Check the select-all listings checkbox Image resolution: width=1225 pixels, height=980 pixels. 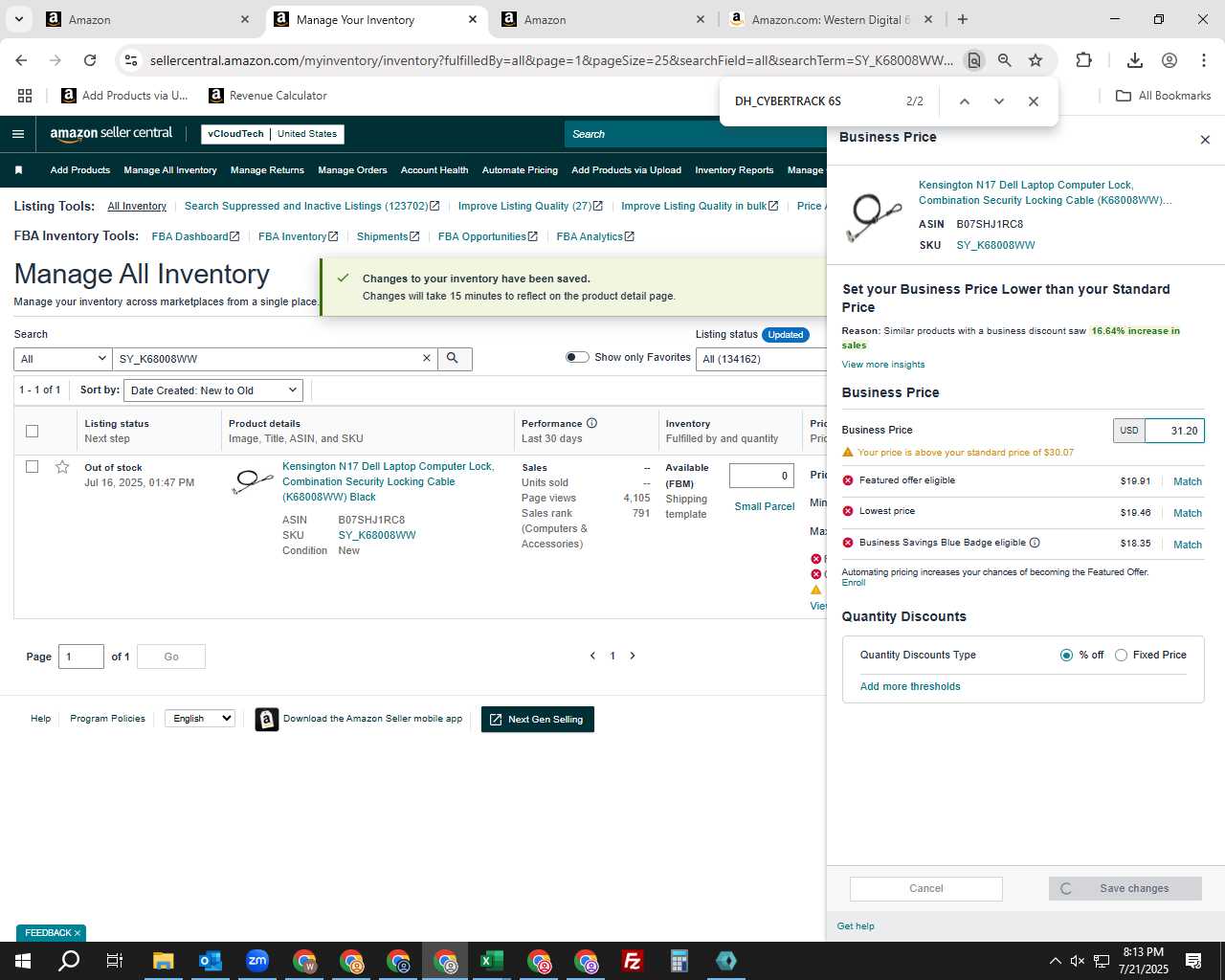pos(32,431)
